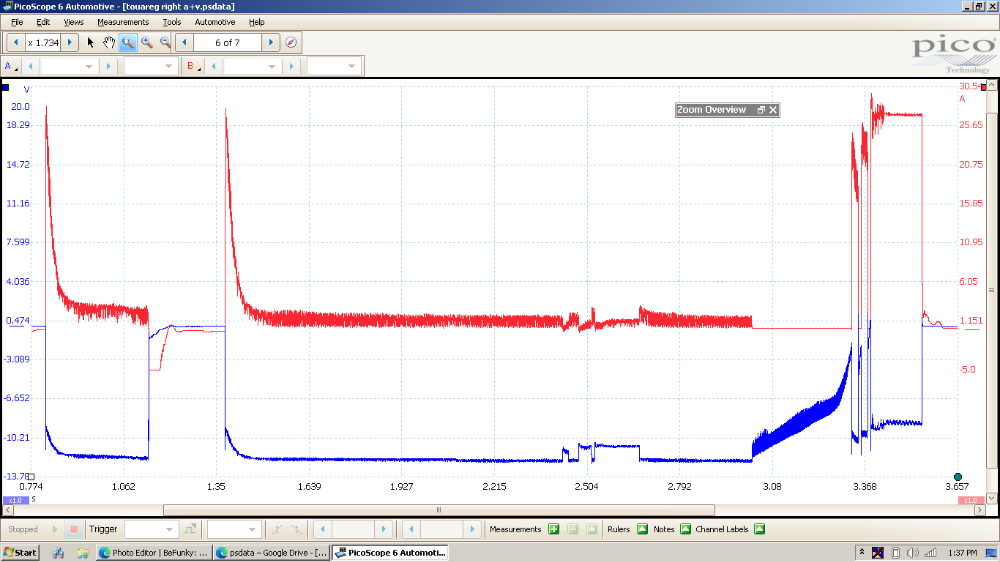The image size is (1000, 562).
Task: Click the zoom out magnifier icon
Action: [x=165, y=43]
